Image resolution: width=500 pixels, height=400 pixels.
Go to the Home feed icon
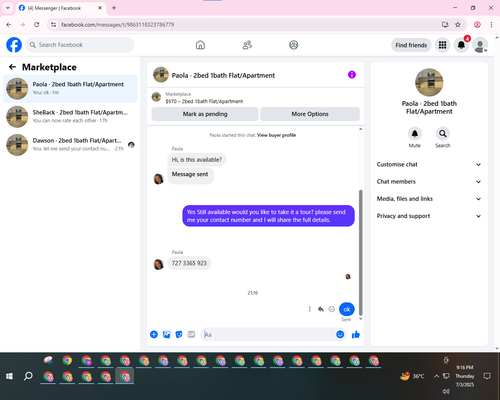pyautogui.click(x=200, y=45)
